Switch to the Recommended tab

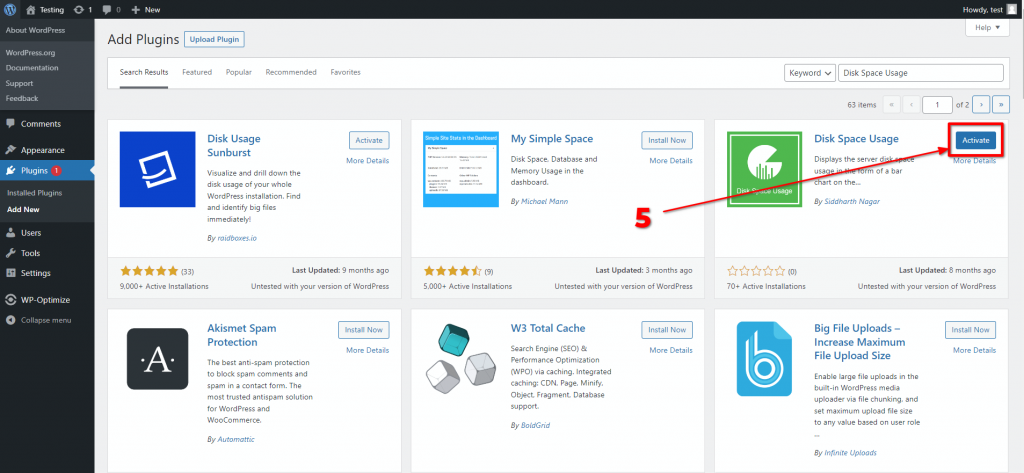coord(291,73)
